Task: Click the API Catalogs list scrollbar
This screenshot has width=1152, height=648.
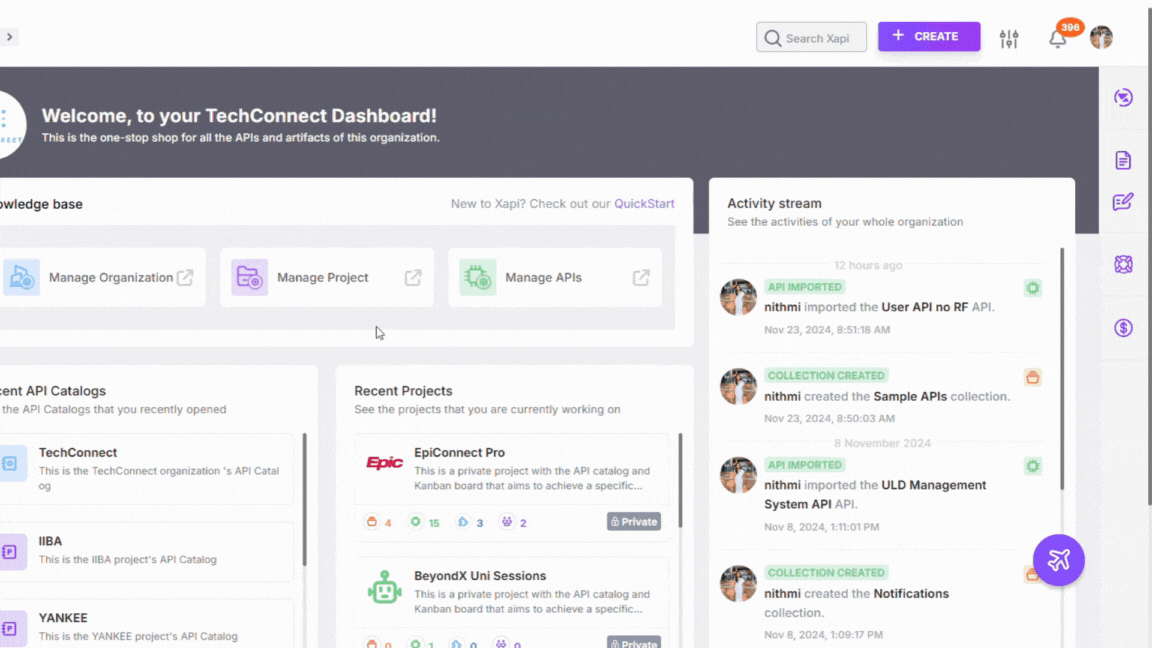Action: point(304,500)
